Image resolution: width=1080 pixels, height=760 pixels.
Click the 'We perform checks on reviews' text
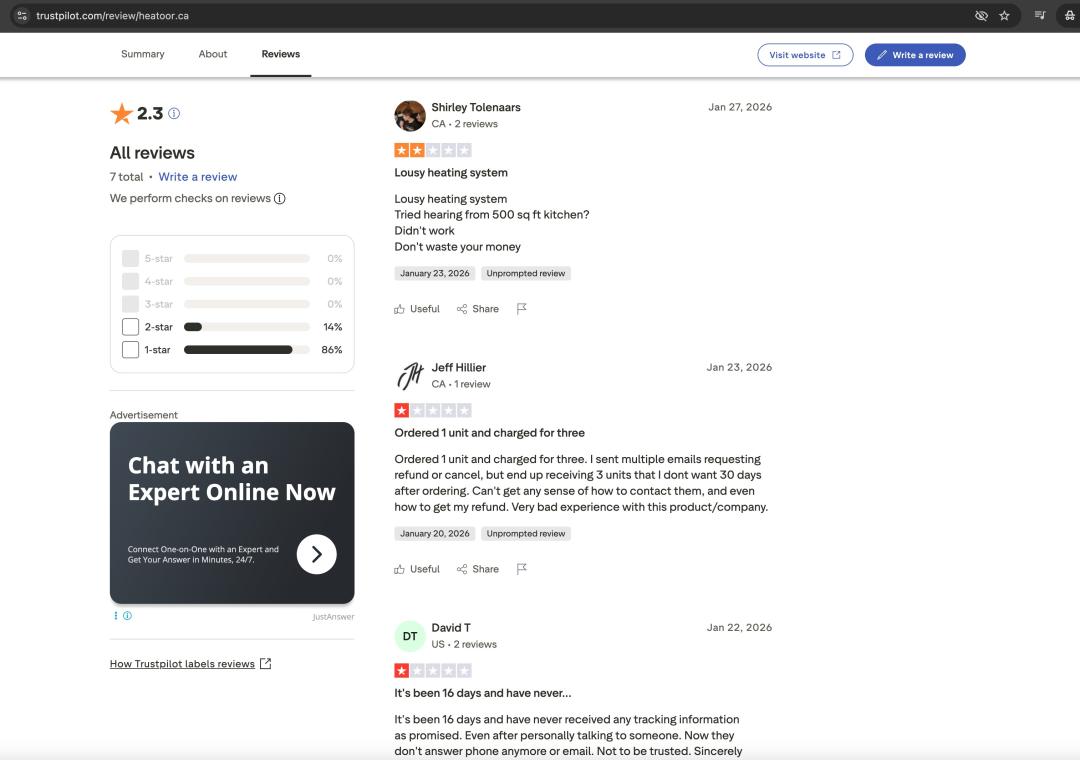[190, 198]
